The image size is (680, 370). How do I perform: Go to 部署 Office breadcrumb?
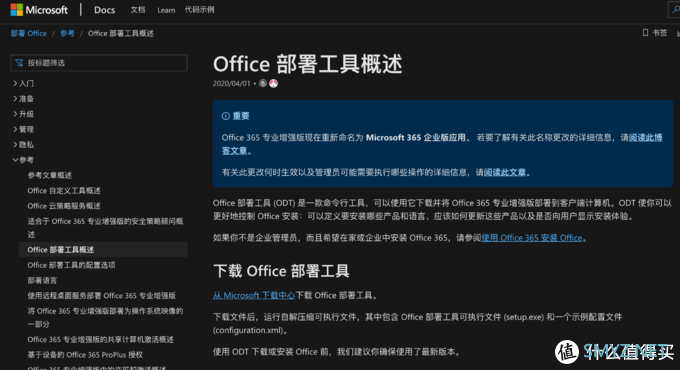29,33
